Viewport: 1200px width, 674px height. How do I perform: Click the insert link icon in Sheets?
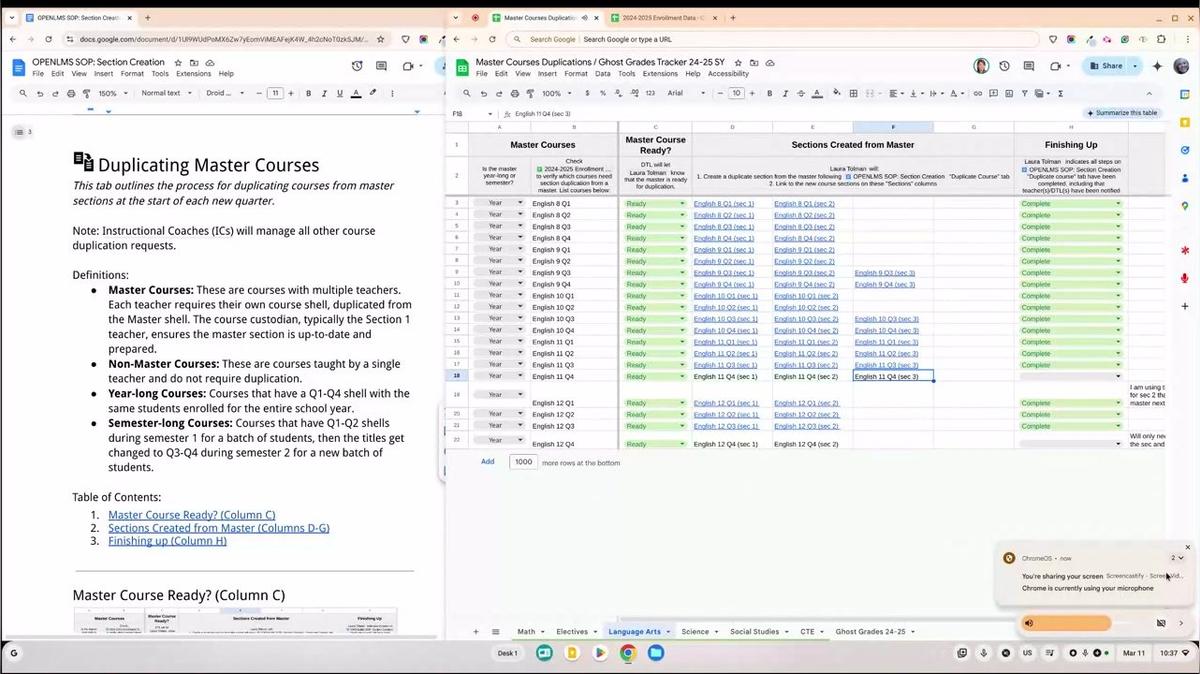point(979,93)
